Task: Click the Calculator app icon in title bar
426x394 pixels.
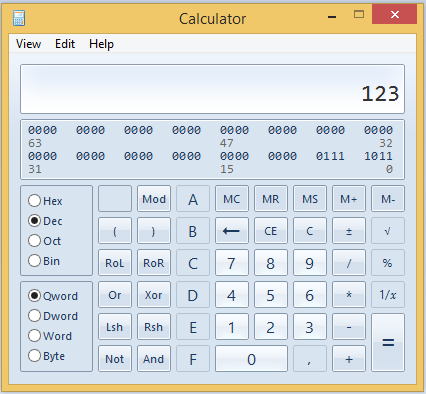Action: pos(19,18)
